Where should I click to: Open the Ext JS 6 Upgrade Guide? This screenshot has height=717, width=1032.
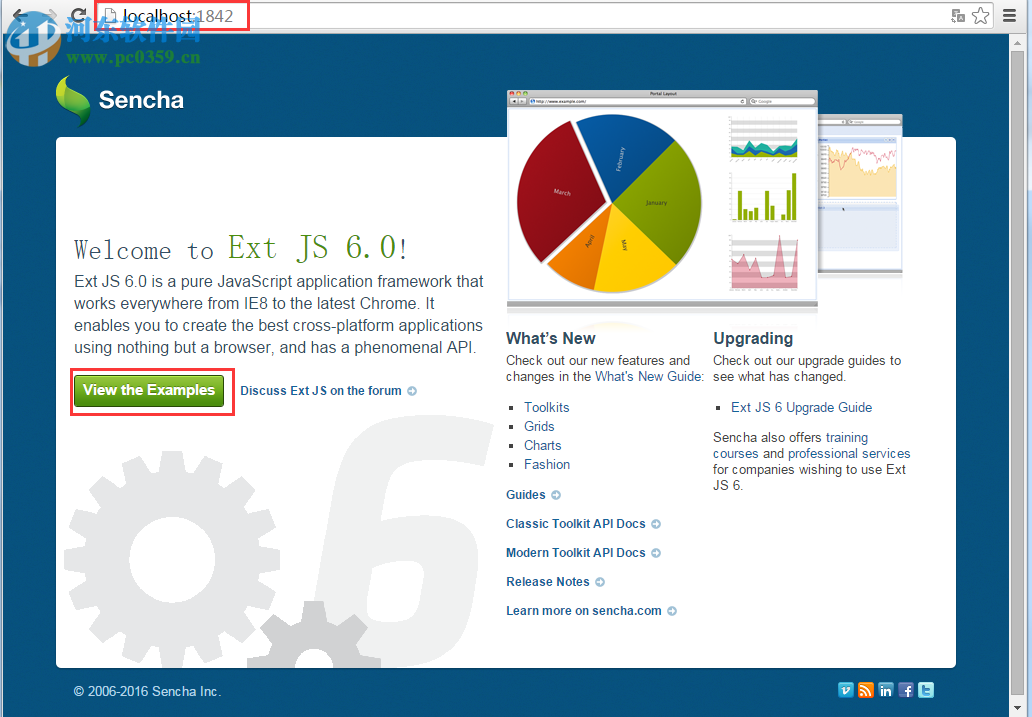(x=802, y=407)
